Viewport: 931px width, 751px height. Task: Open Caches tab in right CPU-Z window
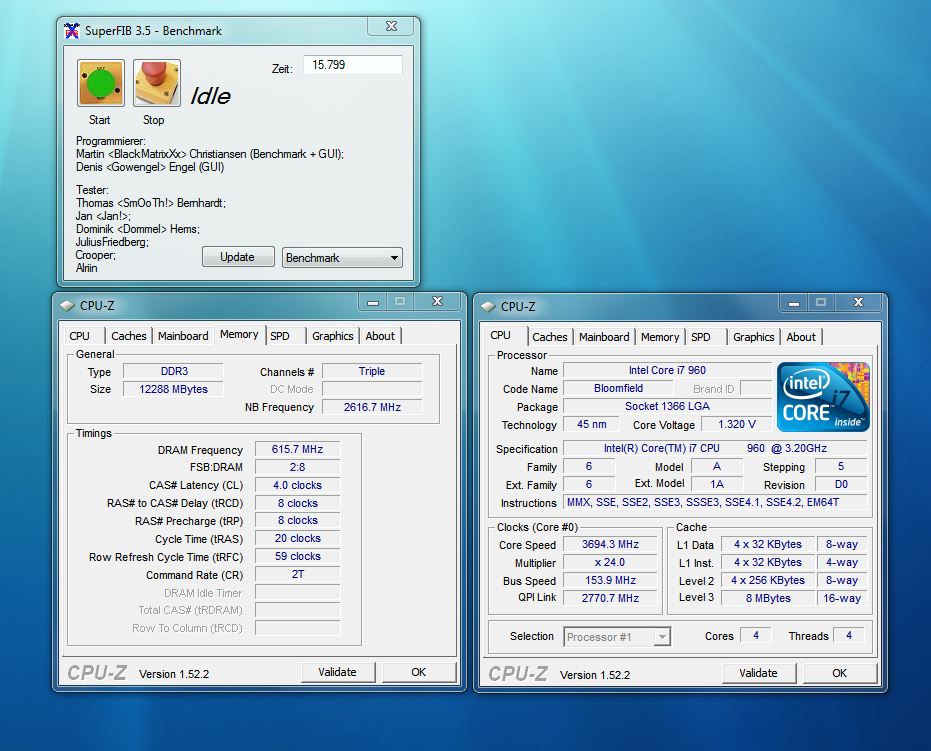point(549,337)
